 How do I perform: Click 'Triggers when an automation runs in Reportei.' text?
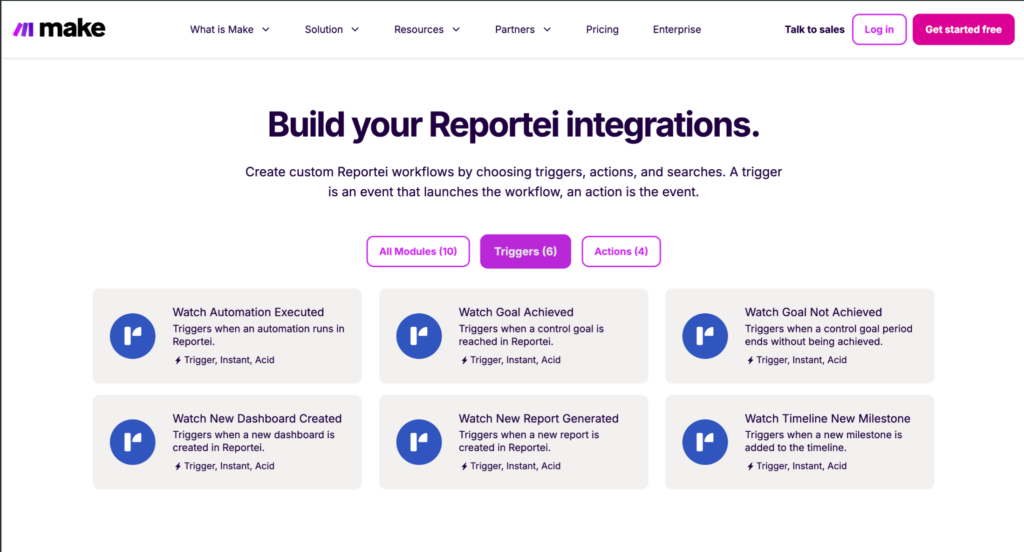point(259,335)
